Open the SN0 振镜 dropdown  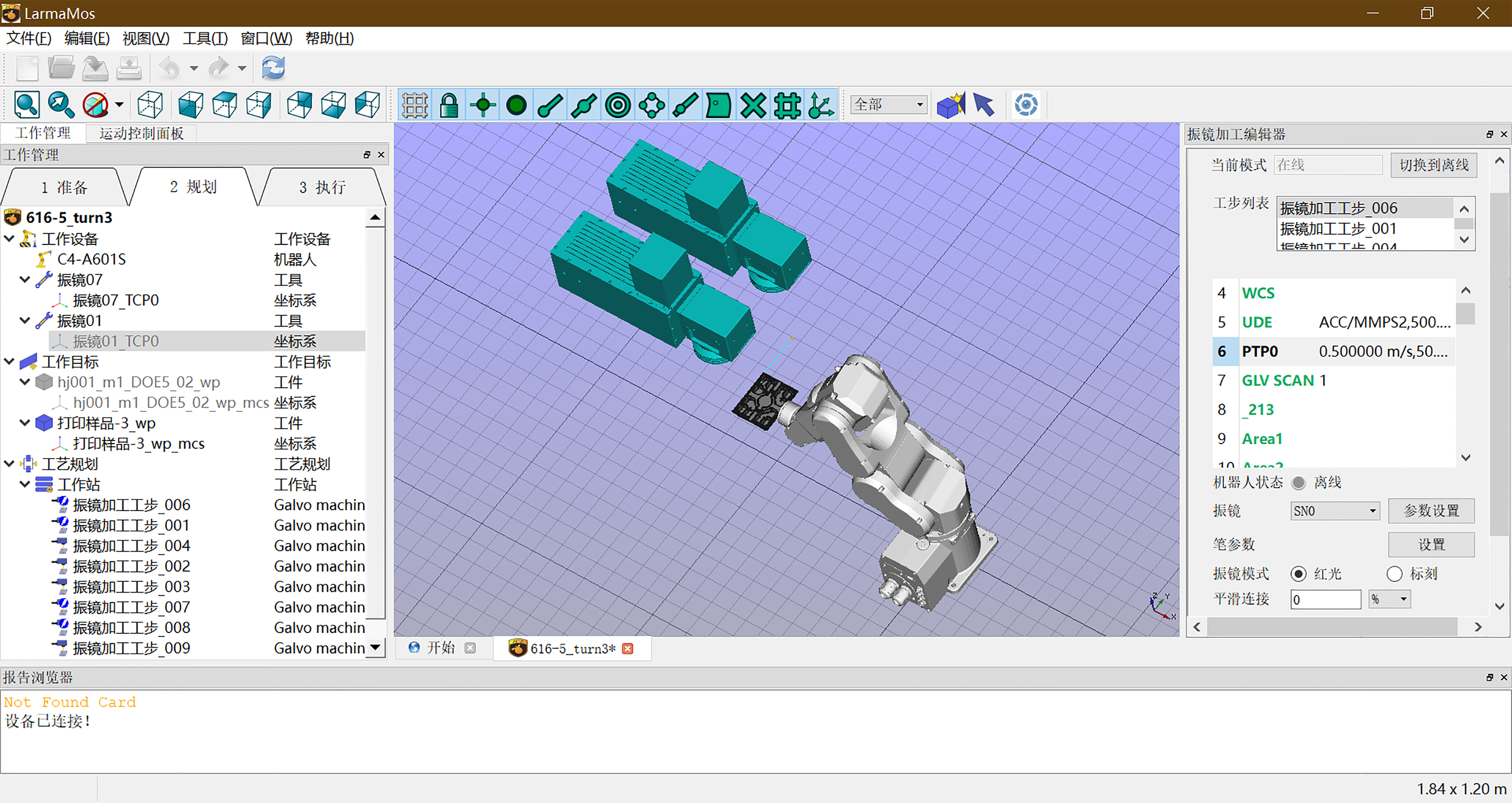tap(1335, 511)
